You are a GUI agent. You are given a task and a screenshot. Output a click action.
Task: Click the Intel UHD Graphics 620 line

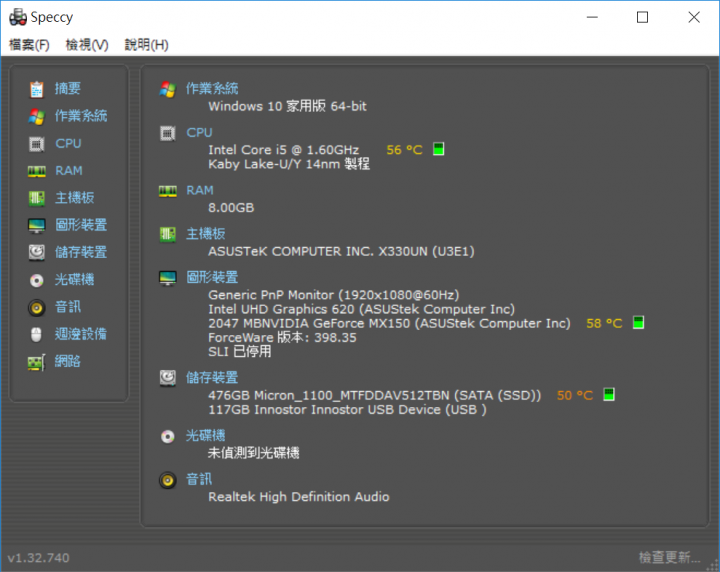(361, 309)
